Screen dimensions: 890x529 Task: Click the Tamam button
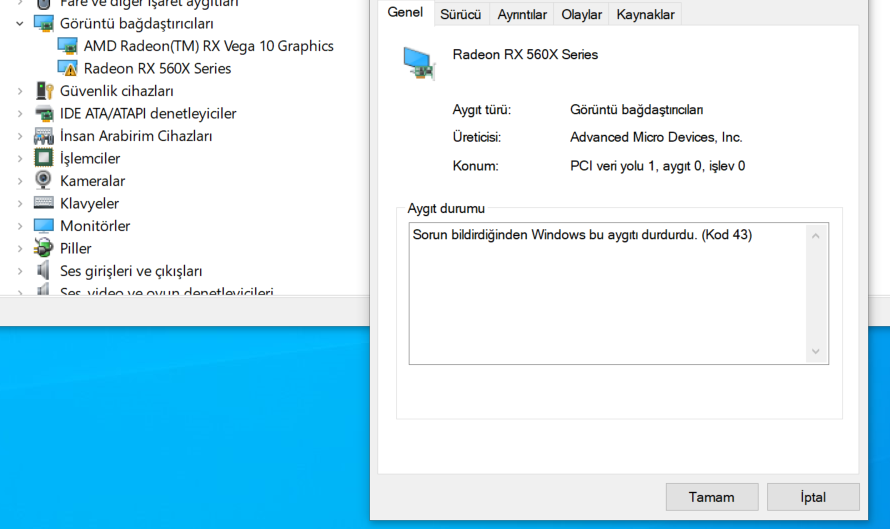pyautogui.click(x=712, y=497)
